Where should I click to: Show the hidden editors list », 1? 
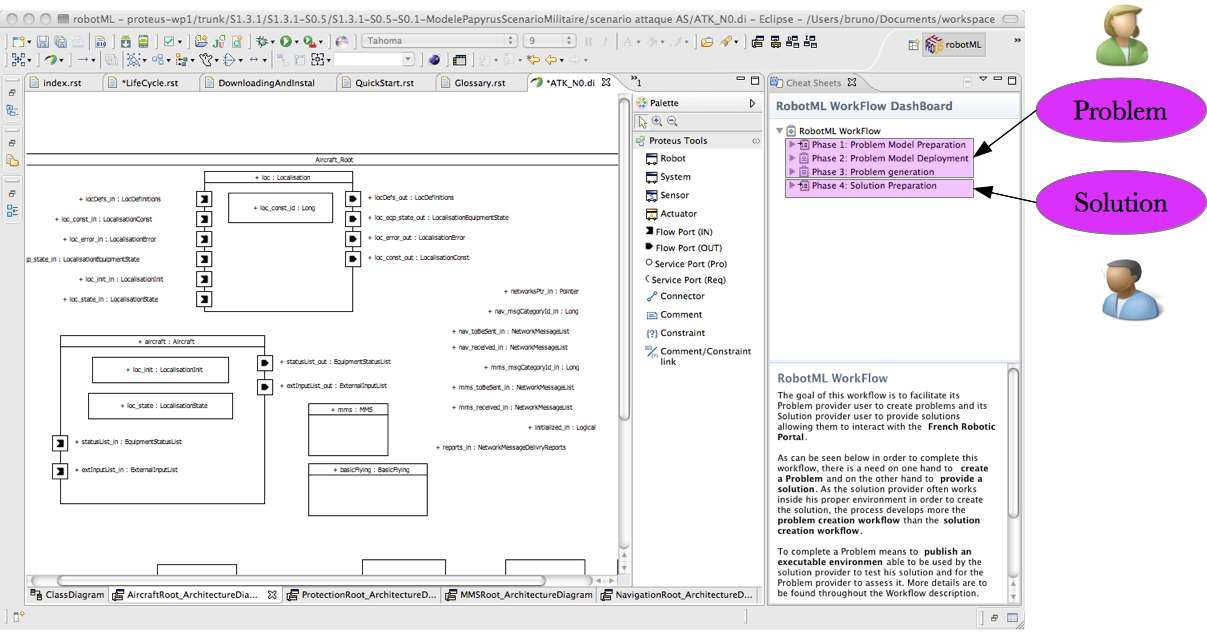click(x=636, y=82)
